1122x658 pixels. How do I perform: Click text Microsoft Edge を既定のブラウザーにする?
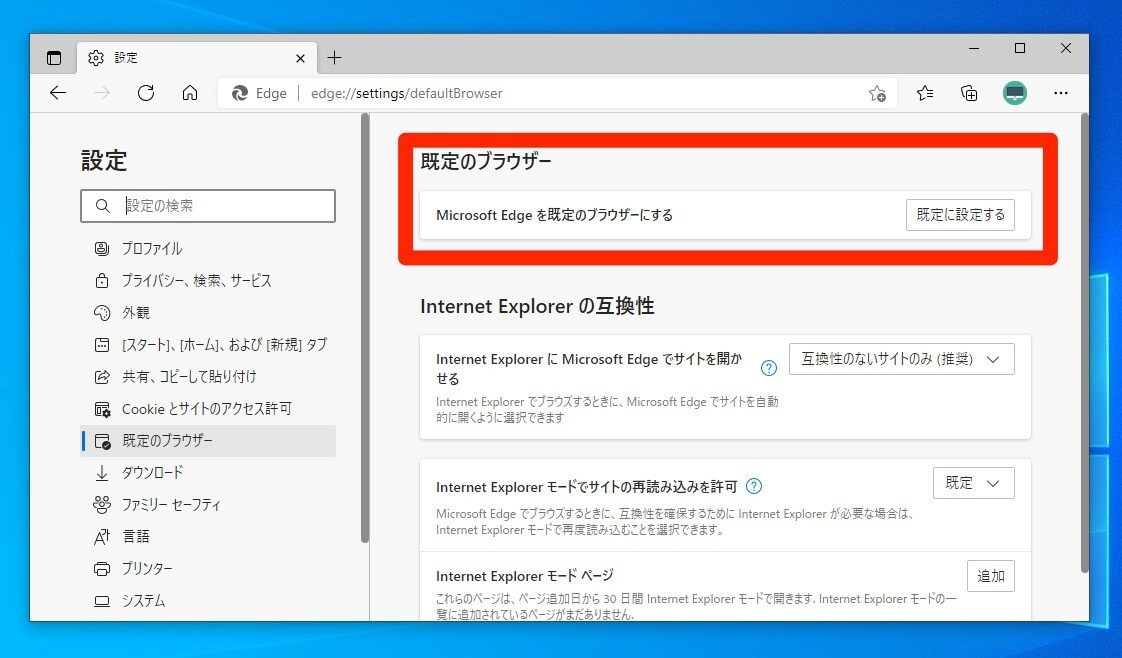(x=555, y=215)
